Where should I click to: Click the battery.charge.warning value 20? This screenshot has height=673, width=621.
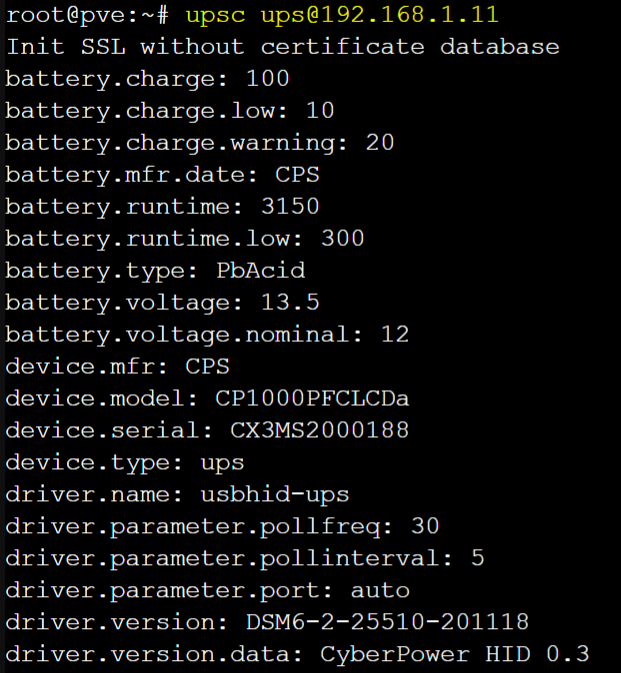click(379, 142)
